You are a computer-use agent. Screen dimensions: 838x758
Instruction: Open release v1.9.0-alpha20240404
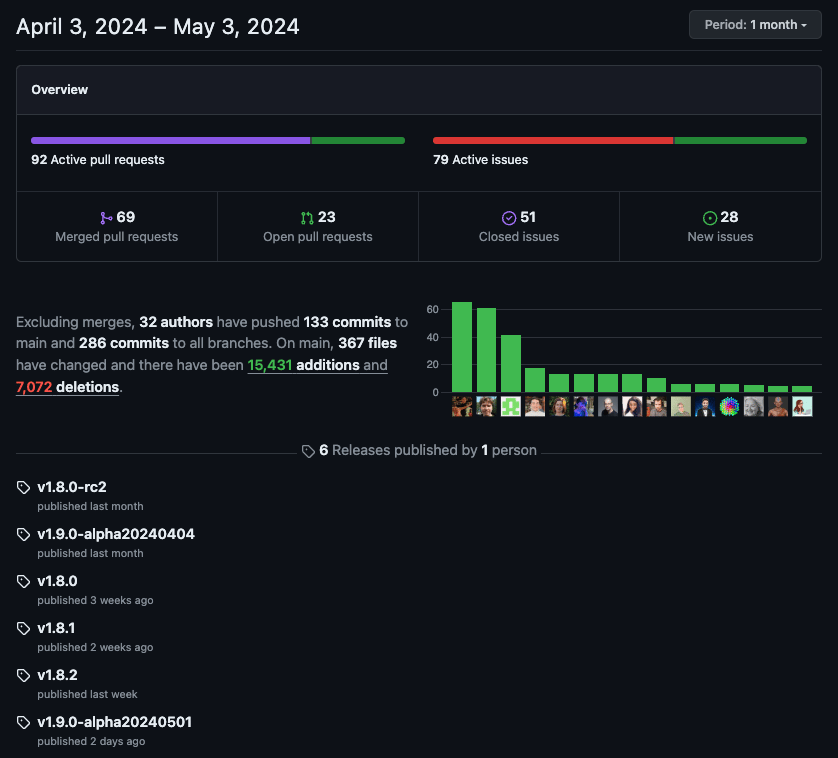pyautogui.click(x=116, y=534)
